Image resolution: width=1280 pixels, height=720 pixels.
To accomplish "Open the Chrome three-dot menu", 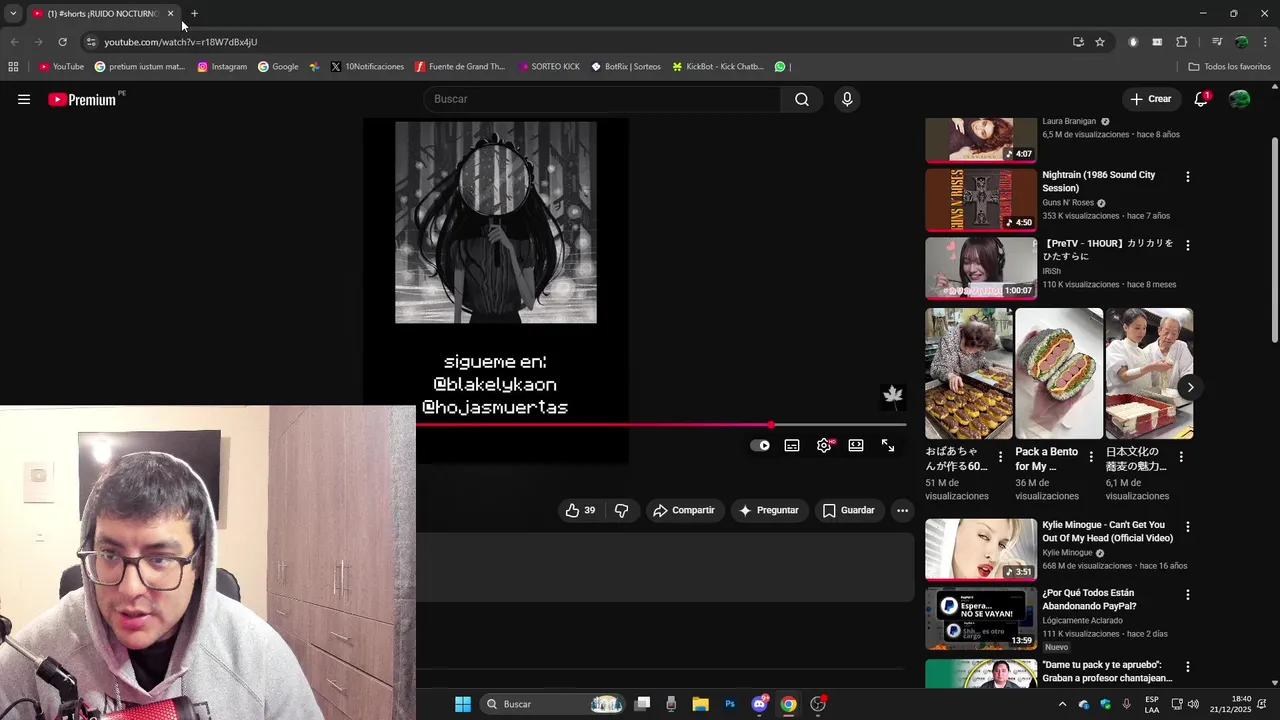I will (x=1266, y=42).
